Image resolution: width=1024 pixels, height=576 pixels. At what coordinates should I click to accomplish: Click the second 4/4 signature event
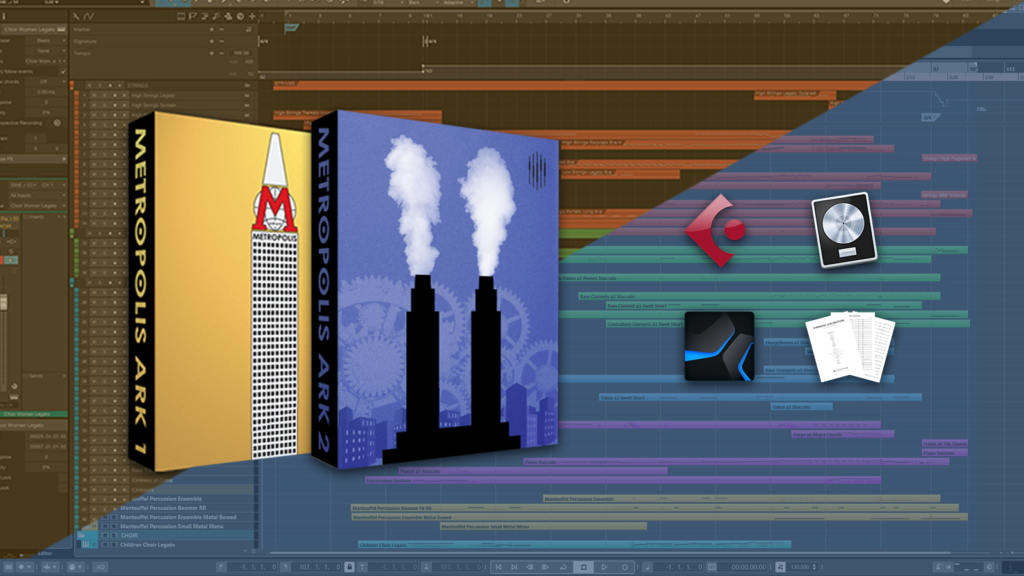[x=429, y=41]
